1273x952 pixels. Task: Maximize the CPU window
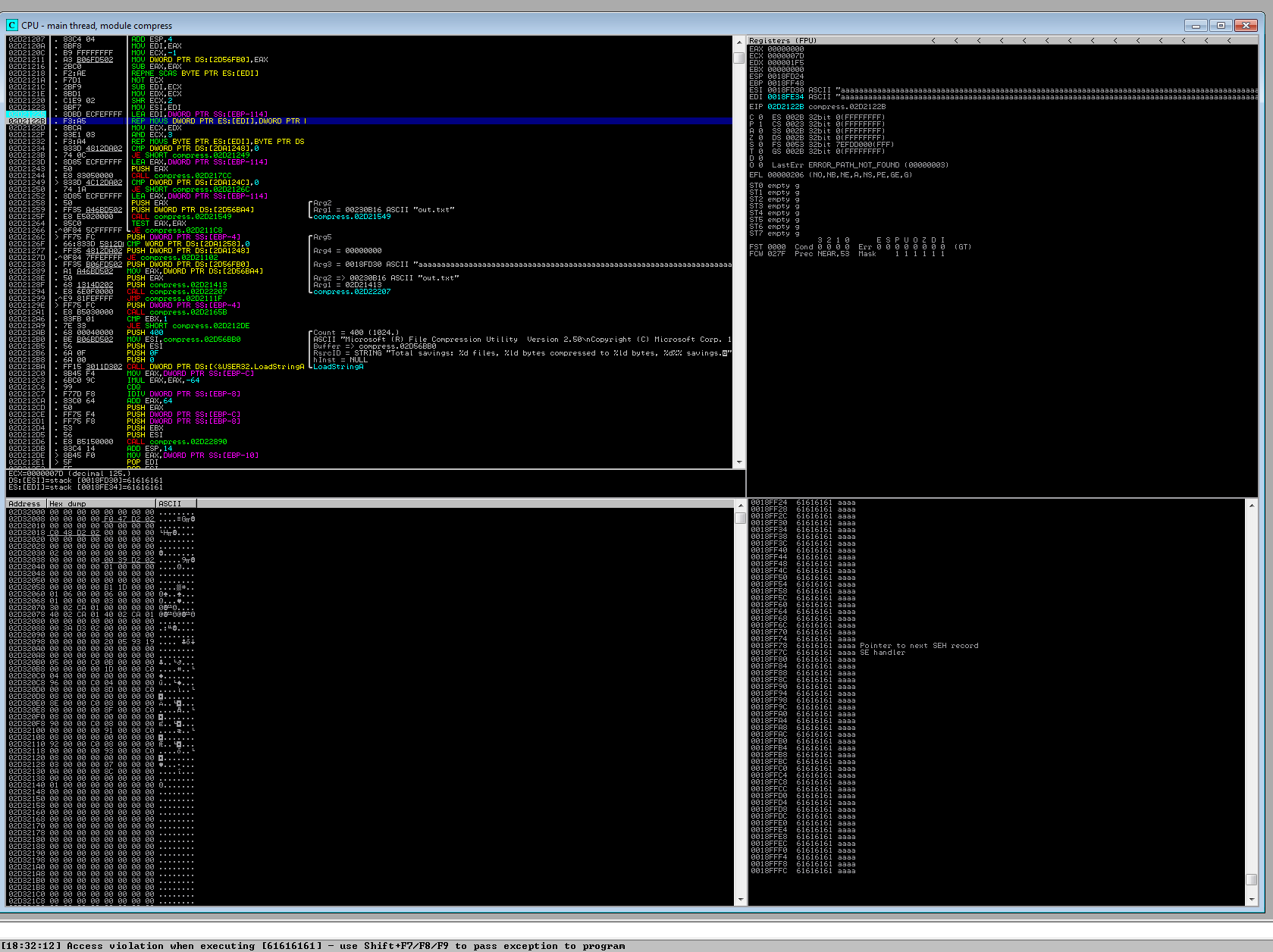[x=1221, y=25]
